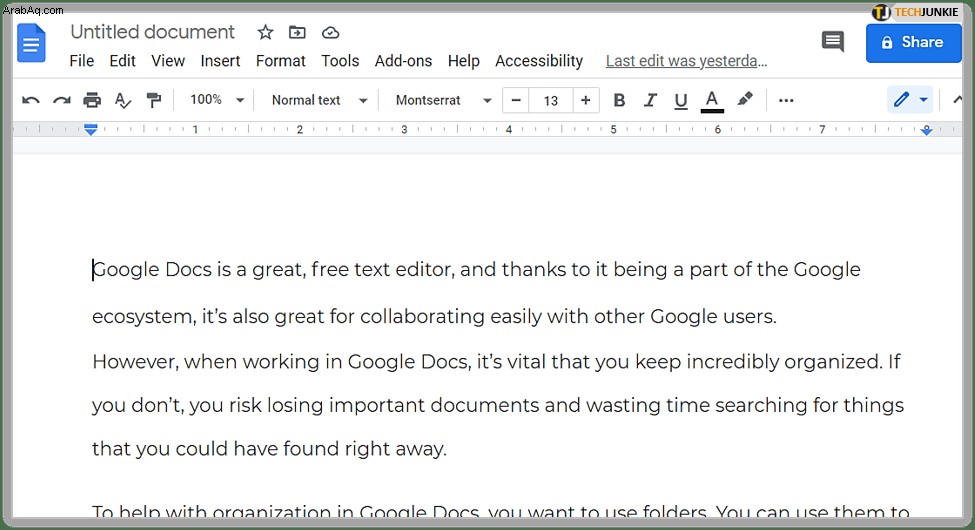The width and height of the screenshot is (975, 530).
Task: Click the line starting 'However, when working'
Action: [x=496, y=361]
